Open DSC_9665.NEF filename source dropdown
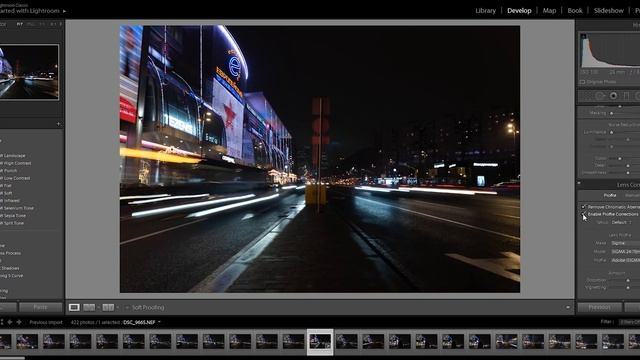This screenshot has height=360, width=640. (159, 322)
